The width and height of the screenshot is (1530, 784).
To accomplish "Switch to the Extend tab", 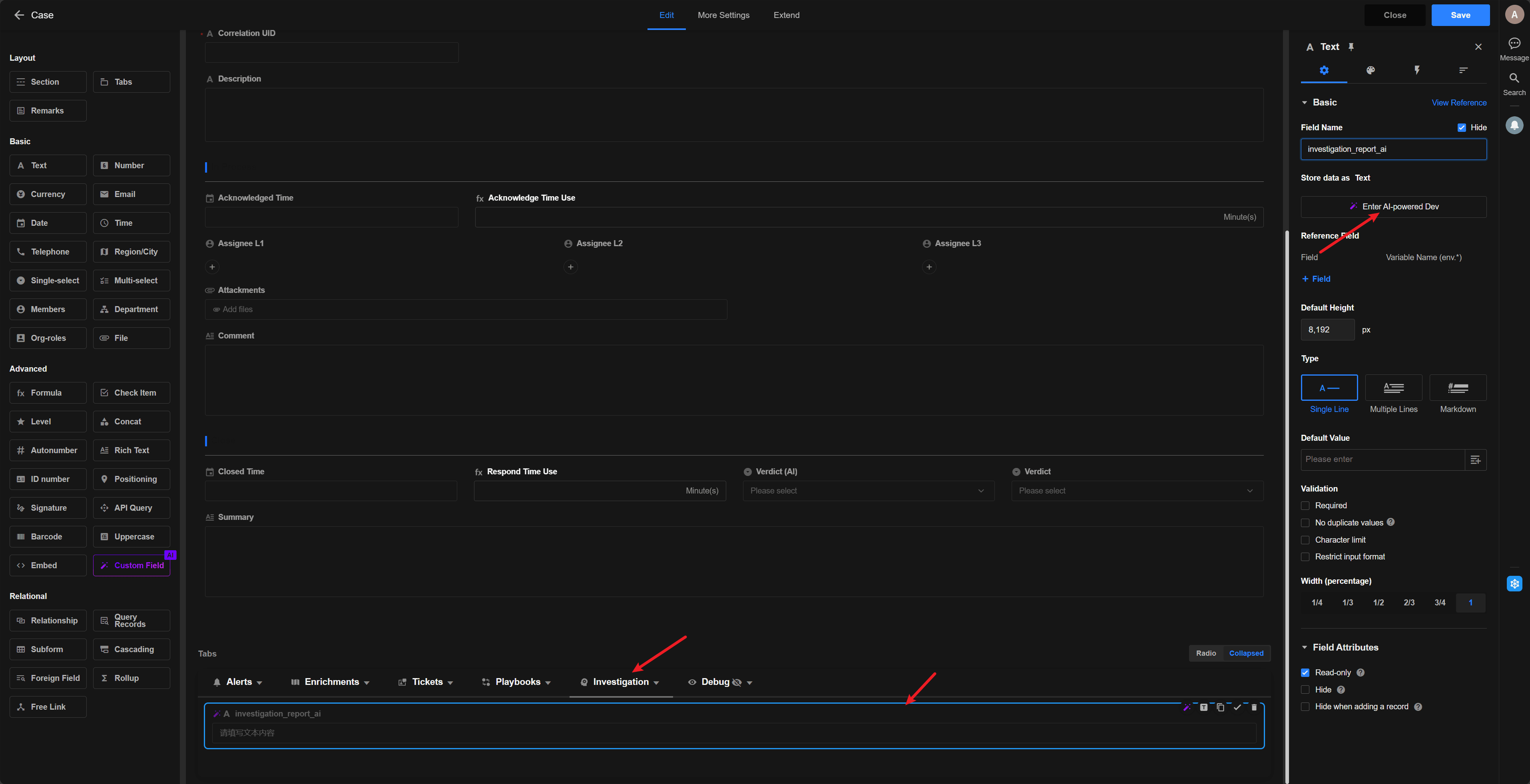I will pos(786,15).
